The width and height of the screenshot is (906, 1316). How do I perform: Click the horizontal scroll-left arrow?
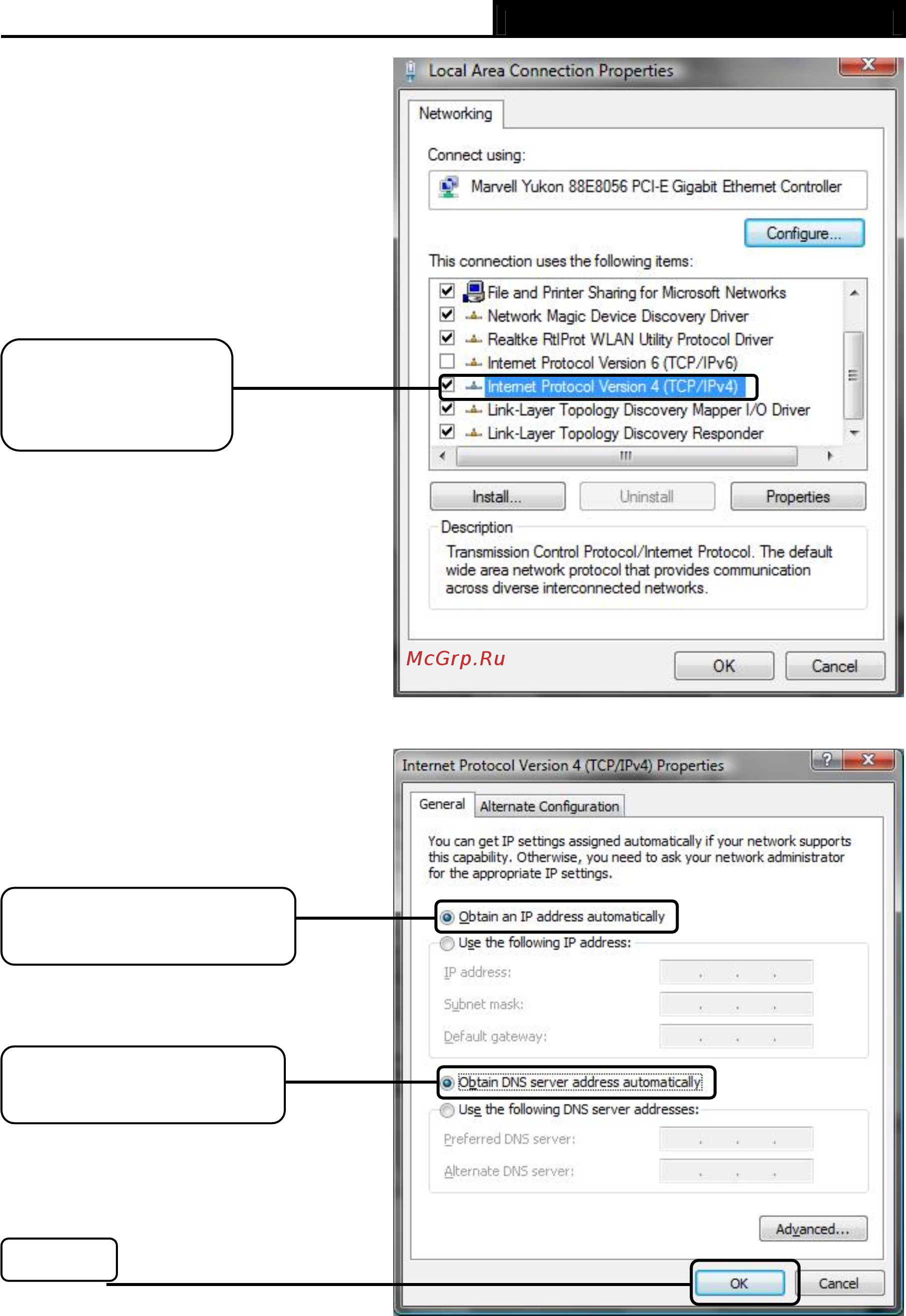click(x=443, y=456)
